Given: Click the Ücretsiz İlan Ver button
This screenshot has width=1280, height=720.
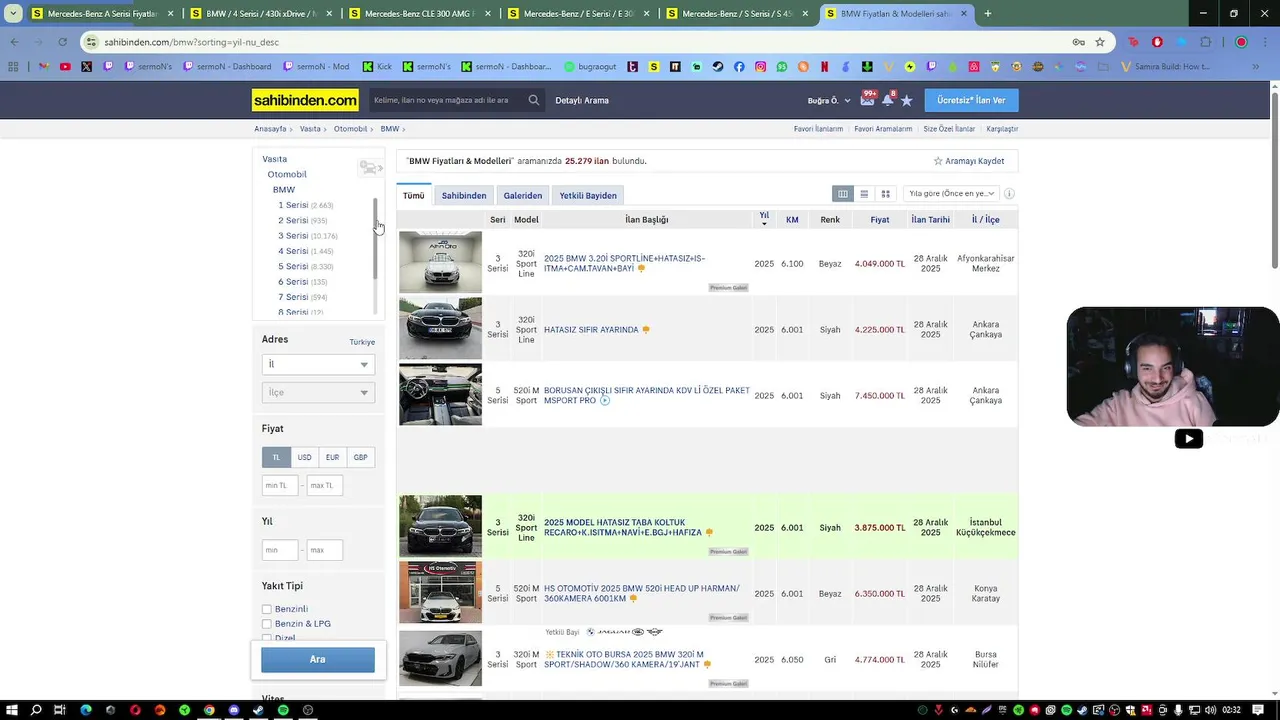Looking at the screenshot, I should click(x=971, y=100).
